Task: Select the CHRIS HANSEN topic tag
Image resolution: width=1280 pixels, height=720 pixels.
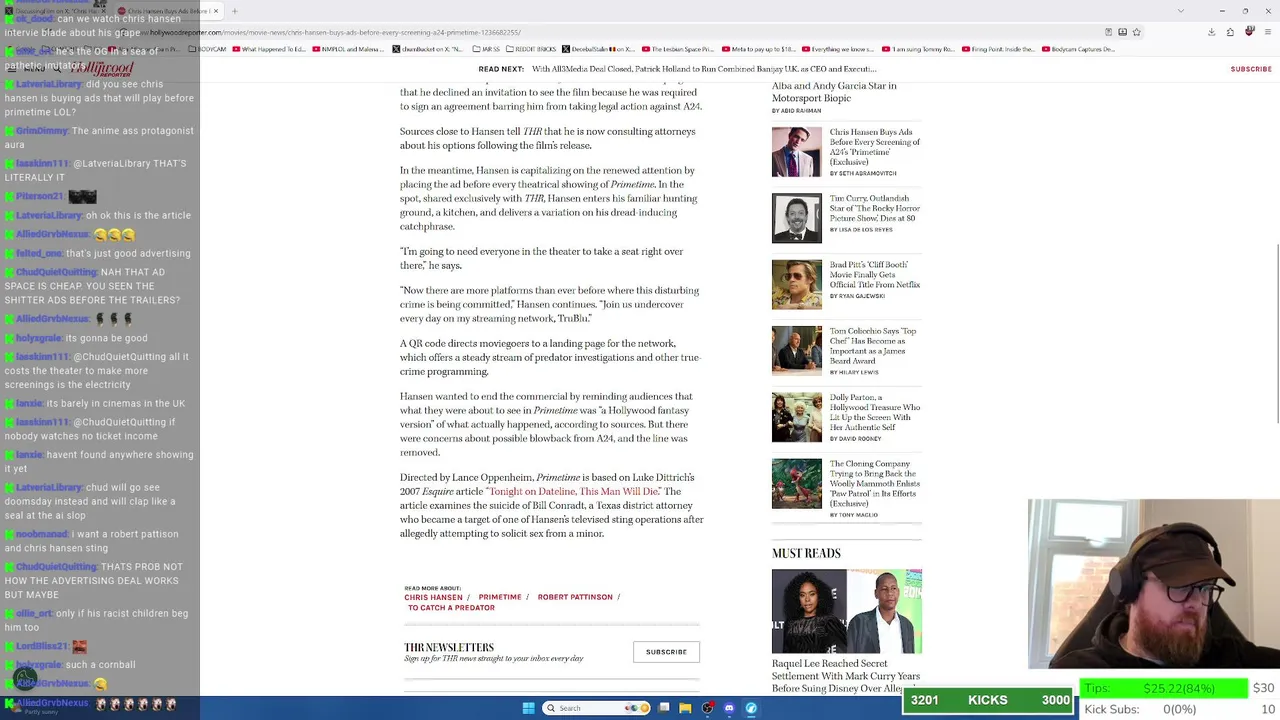Action: pyautogui.click(x=434, y=597)
